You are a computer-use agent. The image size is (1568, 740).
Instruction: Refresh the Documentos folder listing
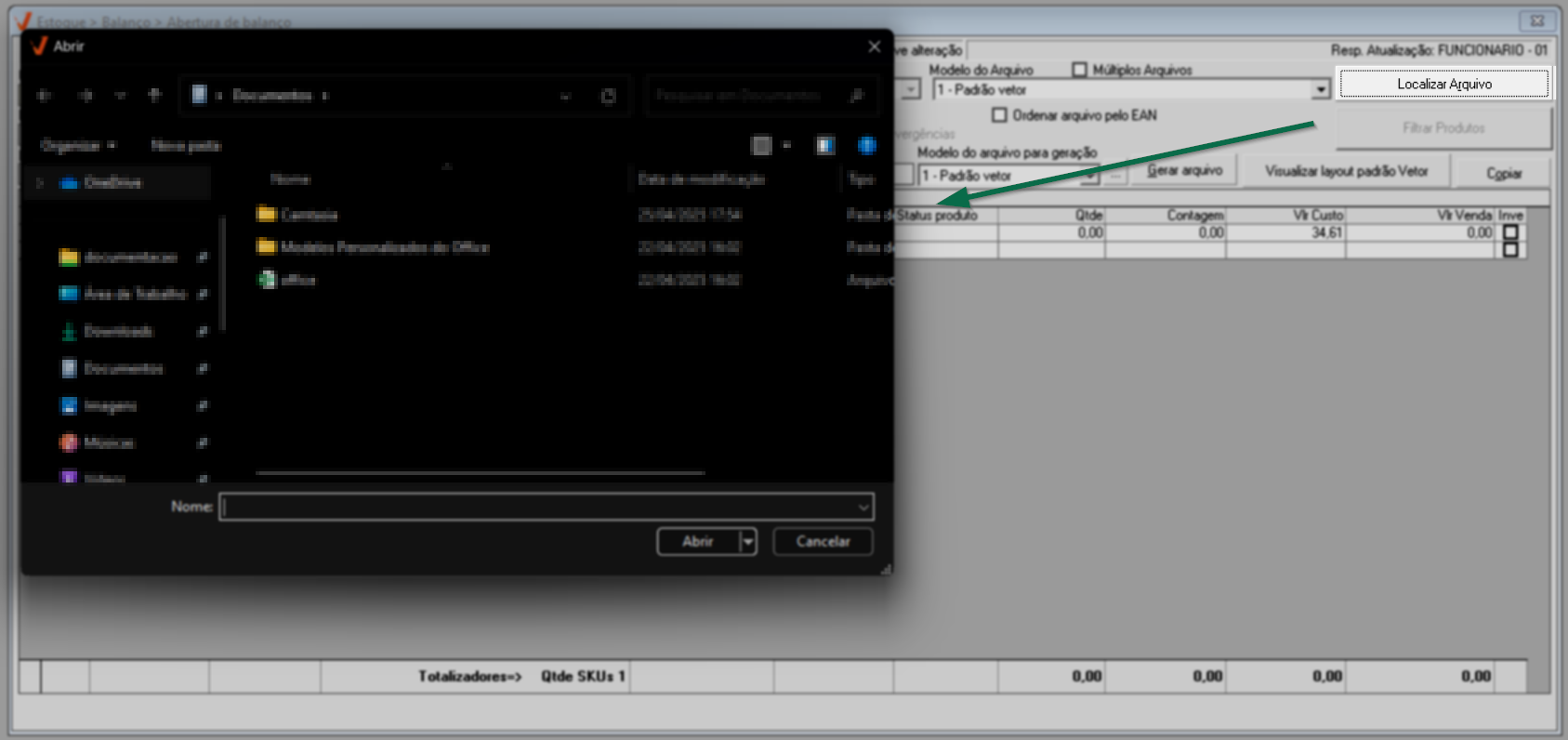608,96
